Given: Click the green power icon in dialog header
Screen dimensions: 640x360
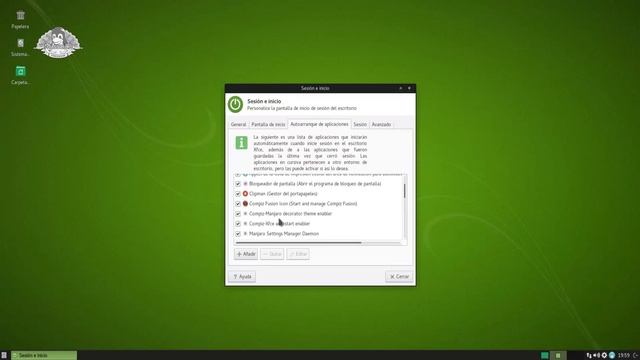Looking at the screenshot, I should tap(236, 104).
